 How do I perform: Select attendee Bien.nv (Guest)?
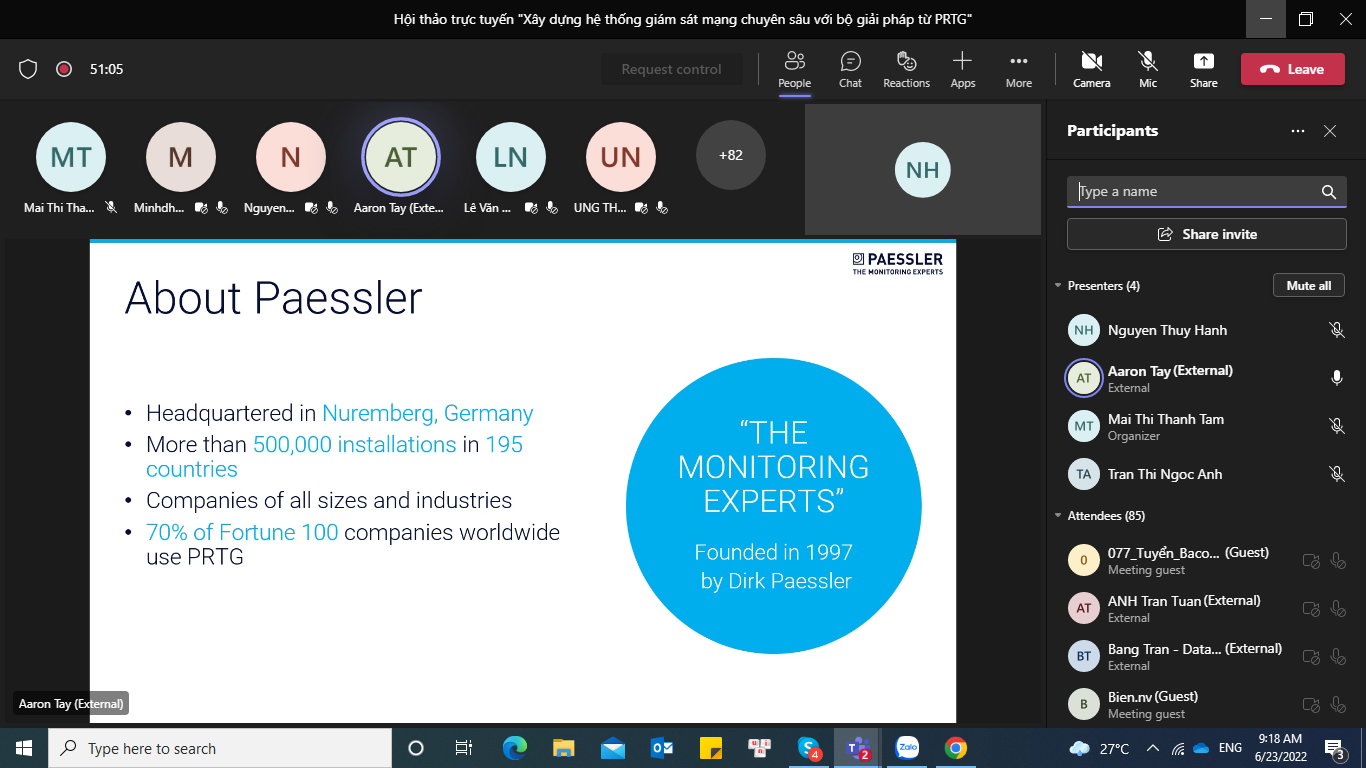(1207, 704)
